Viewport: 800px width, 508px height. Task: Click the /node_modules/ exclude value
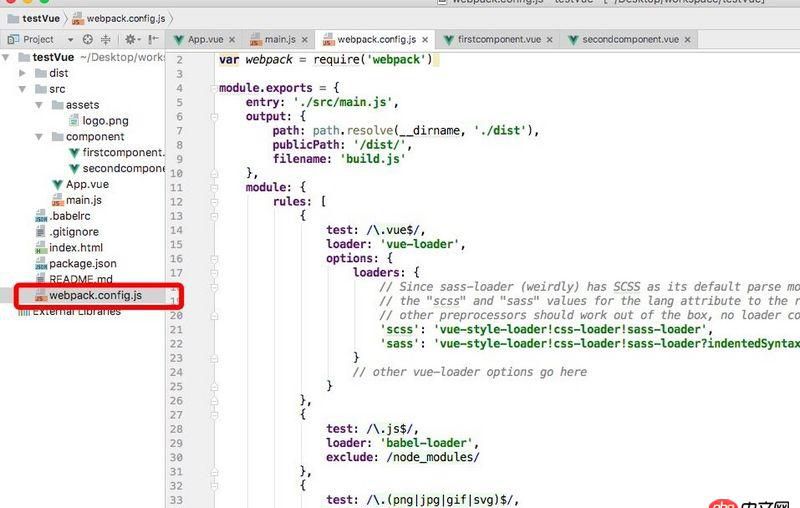click(x=433, y=458)
